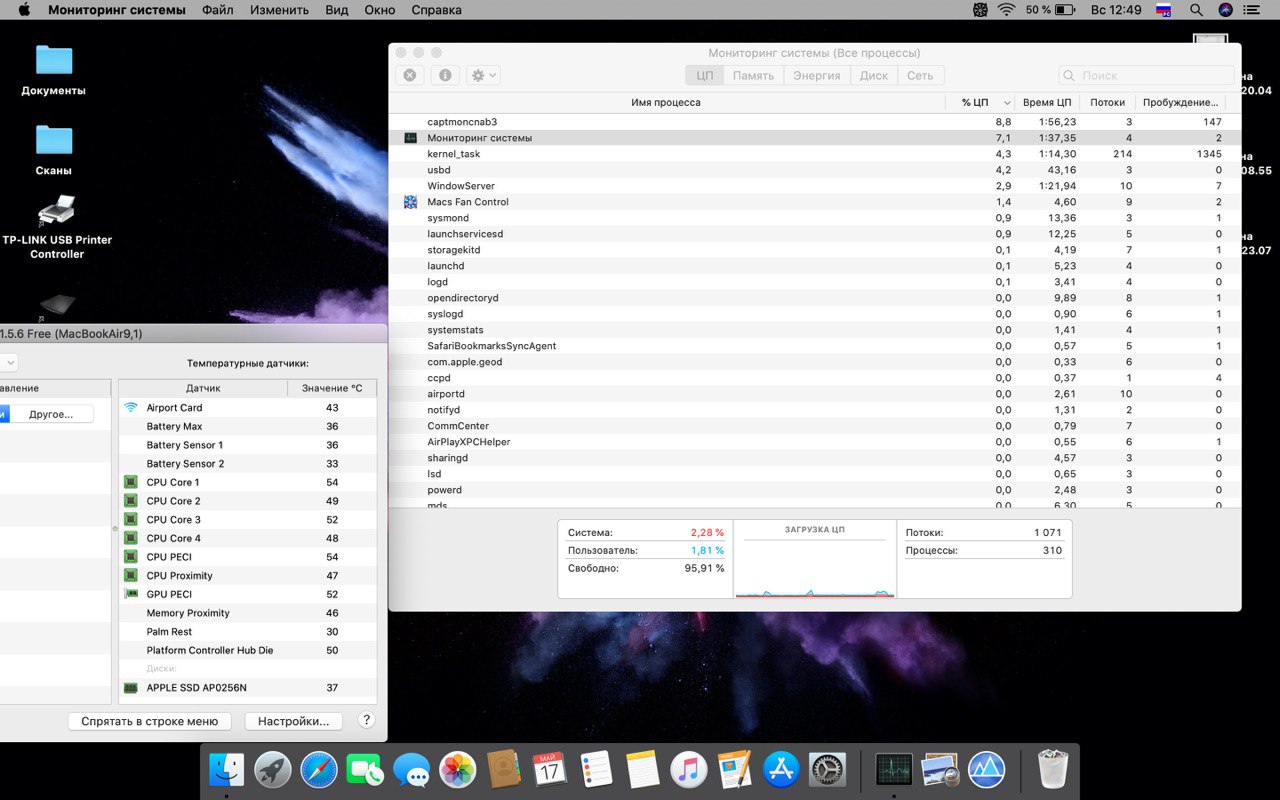Open the Trash in the Dock
The image size is (1280, 800).
point(1053,769)
